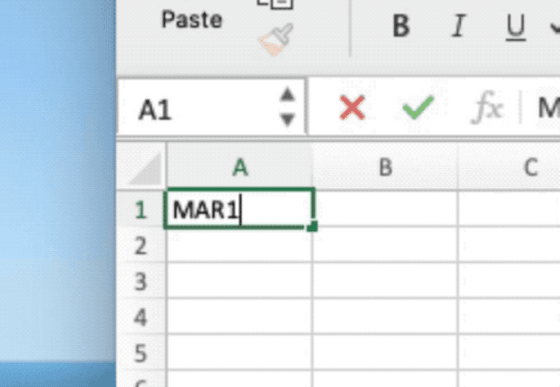
Task: Select cell B2
Action: tap(385, 245)
